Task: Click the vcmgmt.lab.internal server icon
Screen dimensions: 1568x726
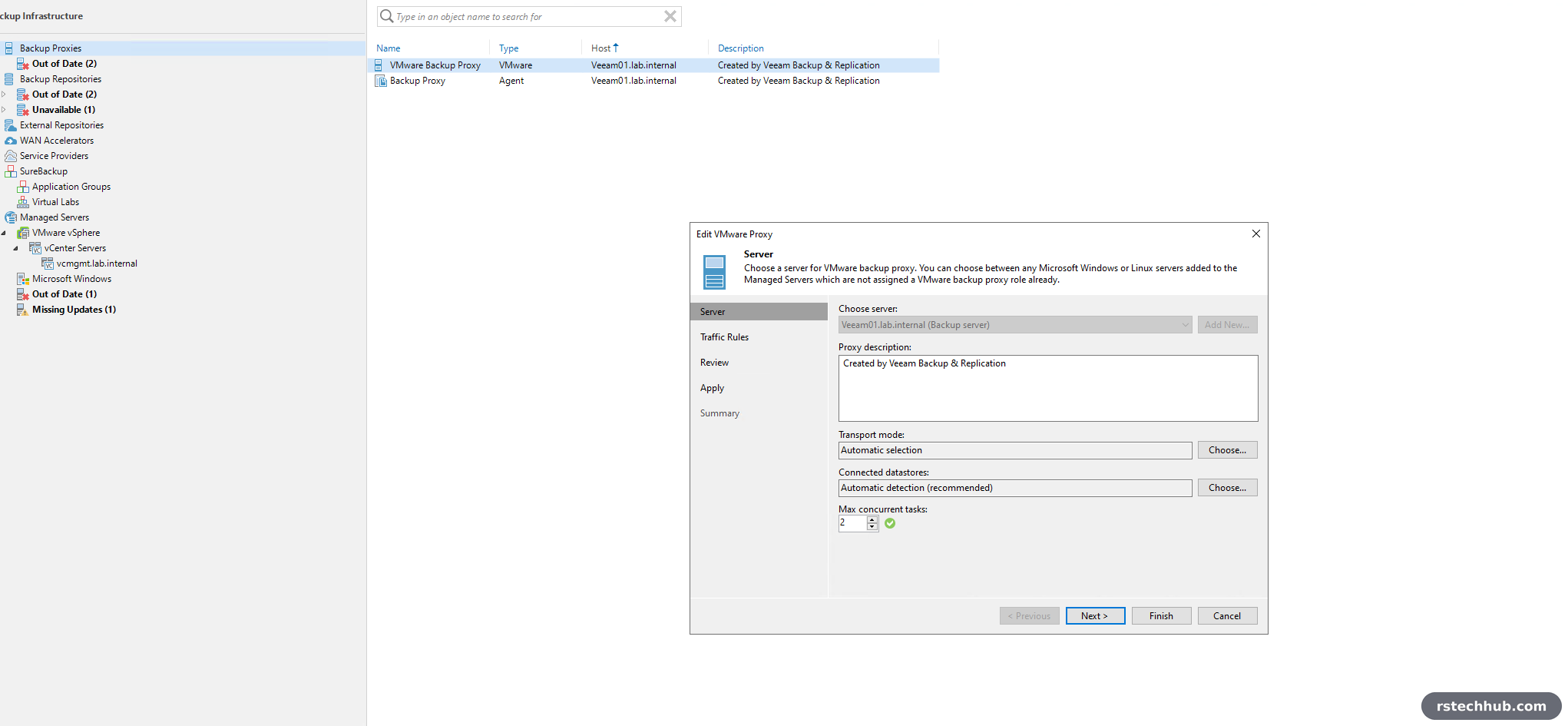Action: (48, 264)
